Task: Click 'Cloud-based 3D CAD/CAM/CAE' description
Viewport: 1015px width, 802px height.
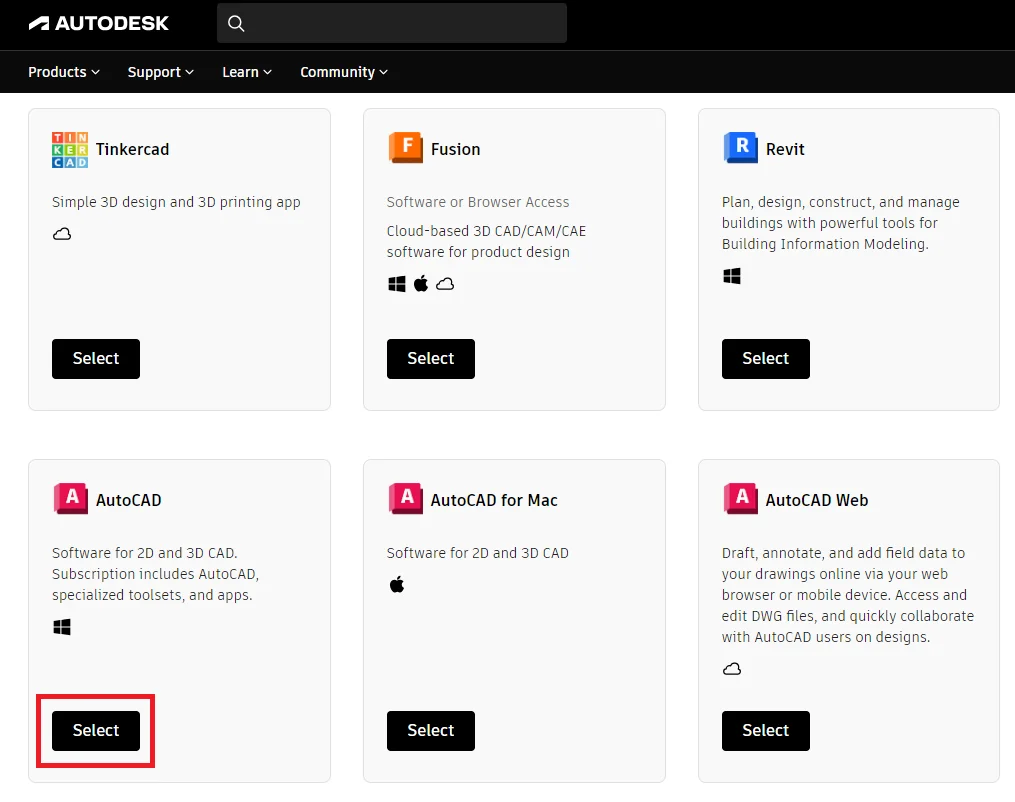Action: (486, 241)
